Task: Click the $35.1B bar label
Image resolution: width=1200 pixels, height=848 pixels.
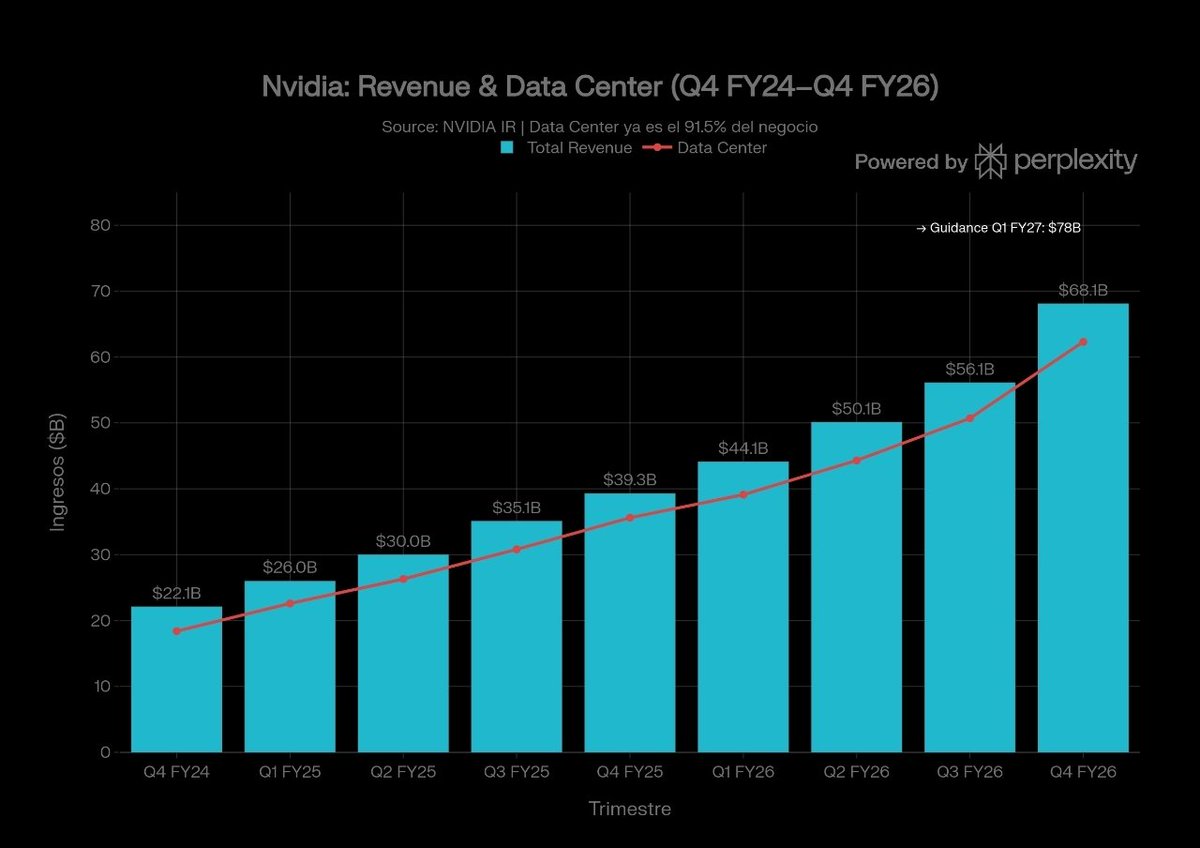Action: click(x=516, y=508)
